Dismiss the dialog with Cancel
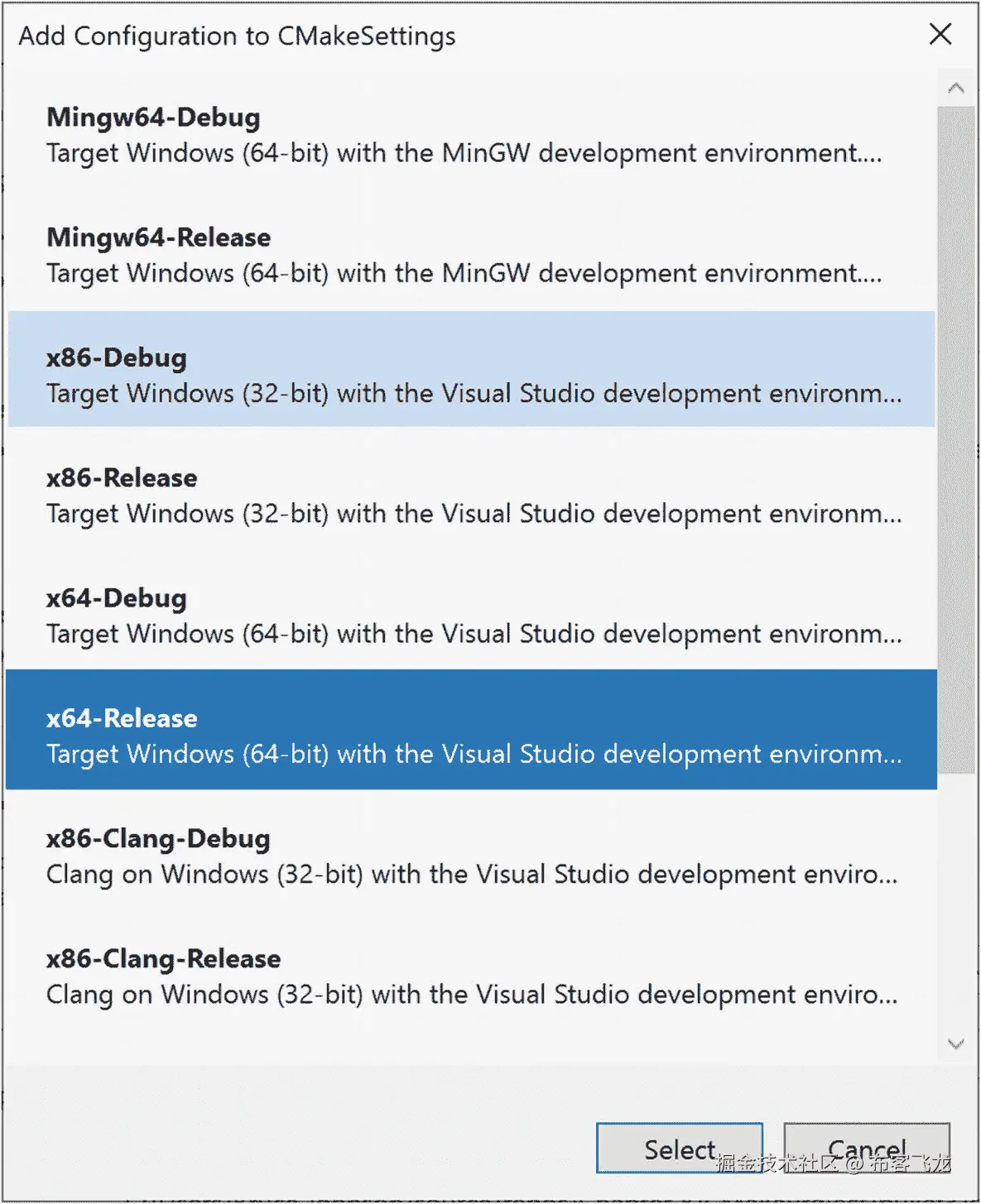Screen dimensions: 981x1204 [867, 1149]
